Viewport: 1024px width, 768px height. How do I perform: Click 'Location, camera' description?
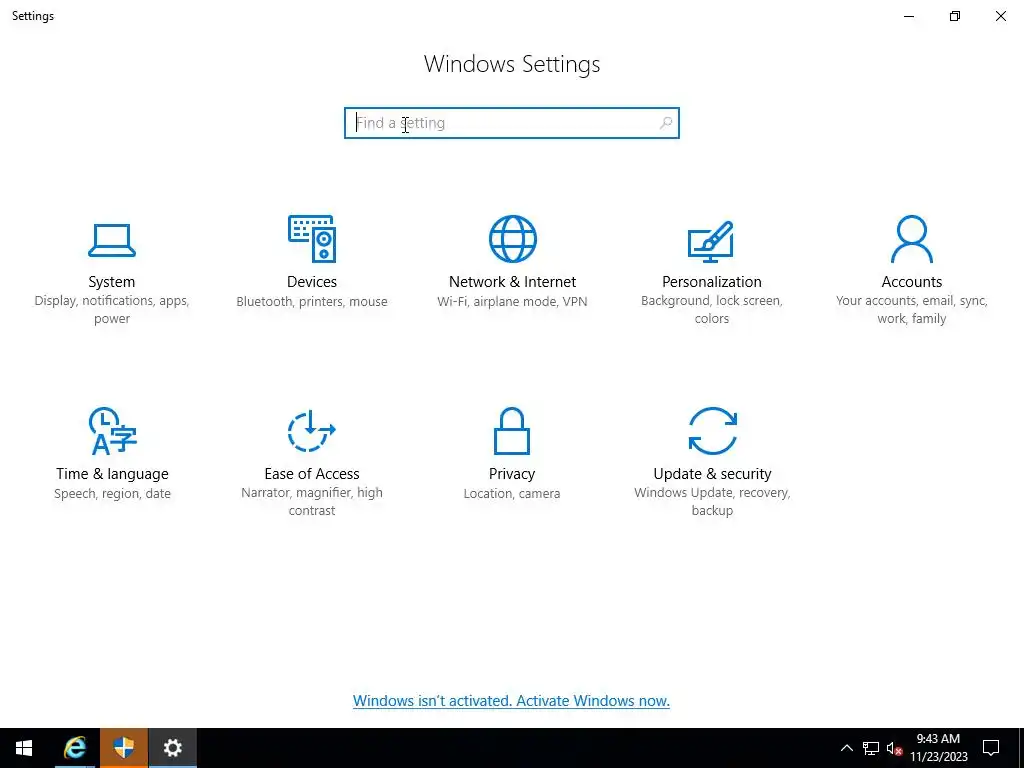point(512,493)
